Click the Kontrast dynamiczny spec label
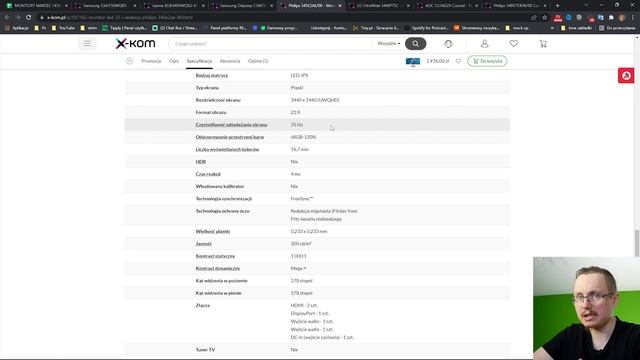Screen dimensions: 640x360 218,268
